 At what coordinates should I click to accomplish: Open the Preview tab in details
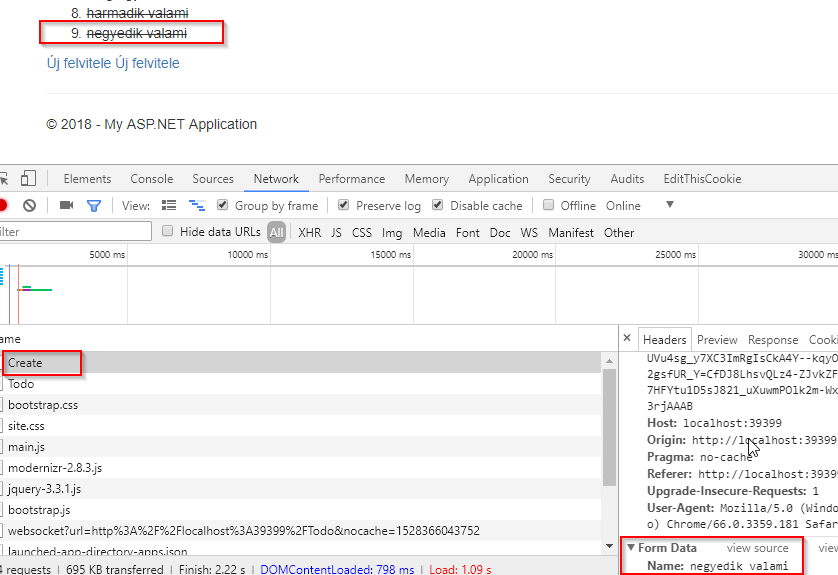717,340
